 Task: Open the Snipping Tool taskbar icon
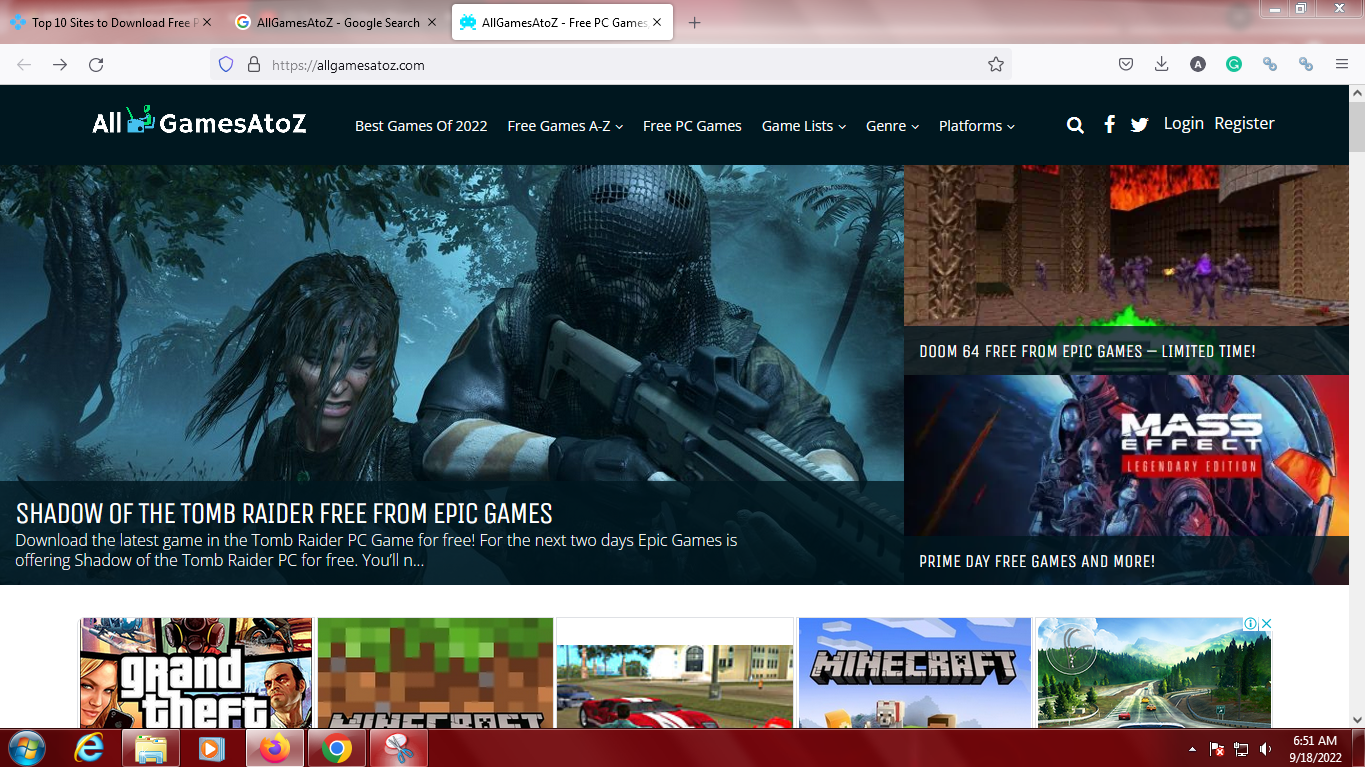tap(399, 748)
